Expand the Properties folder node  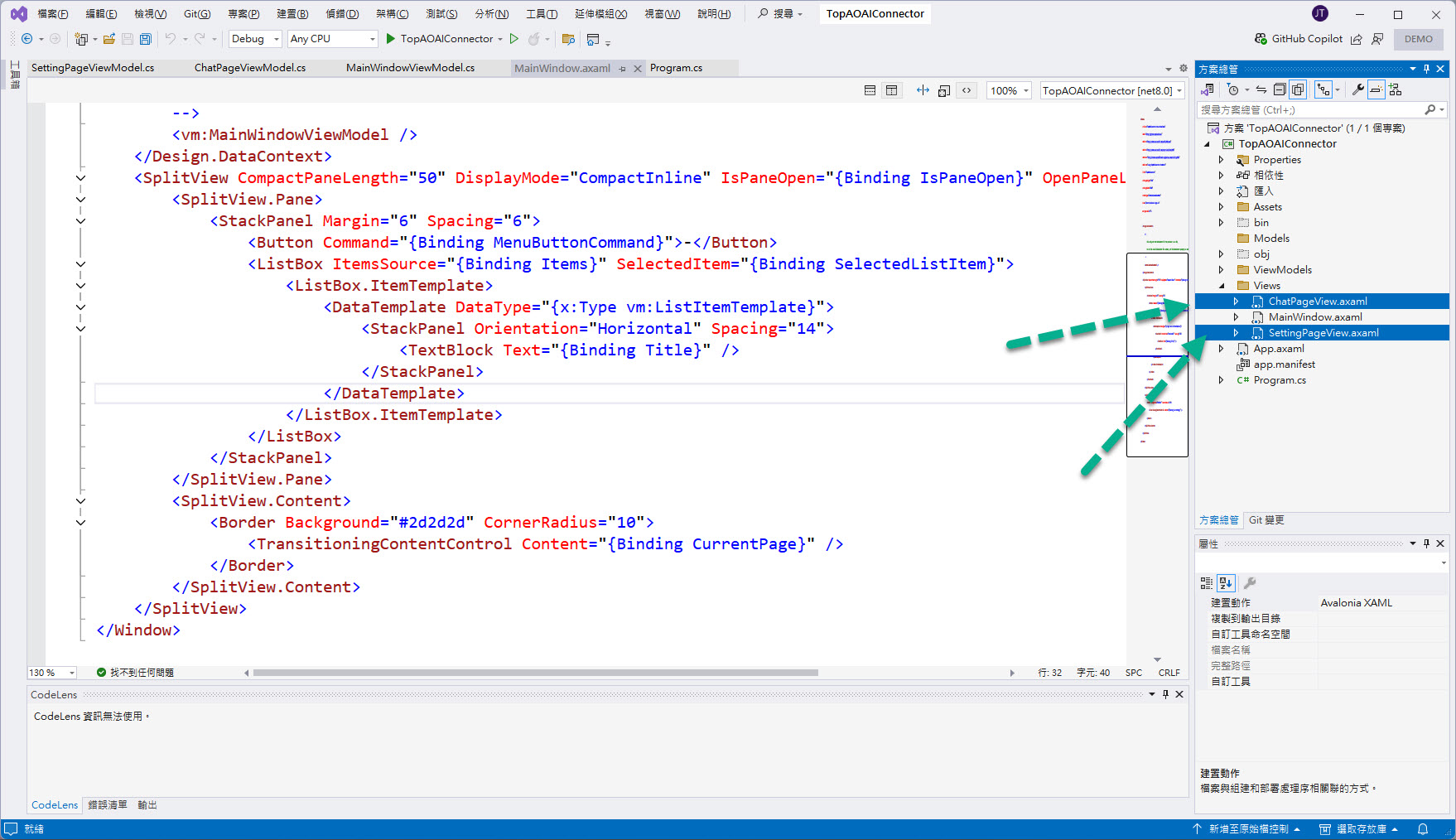1221,160
